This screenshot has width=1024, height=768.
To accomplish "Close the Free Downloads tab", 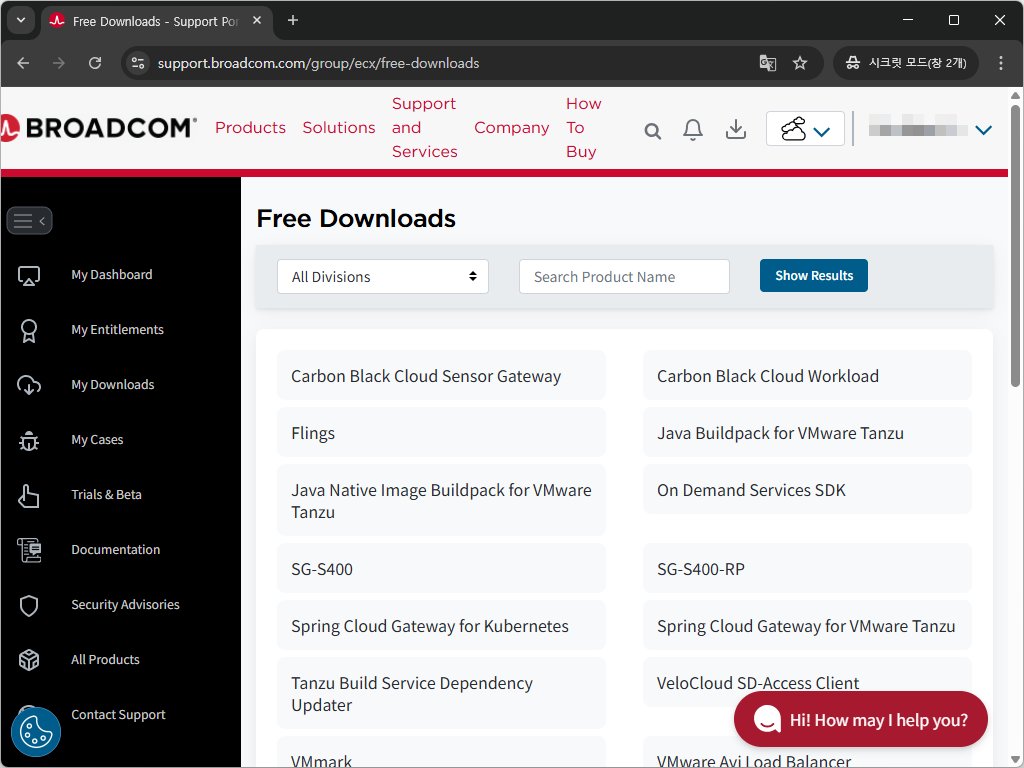I will pos(257,20).
